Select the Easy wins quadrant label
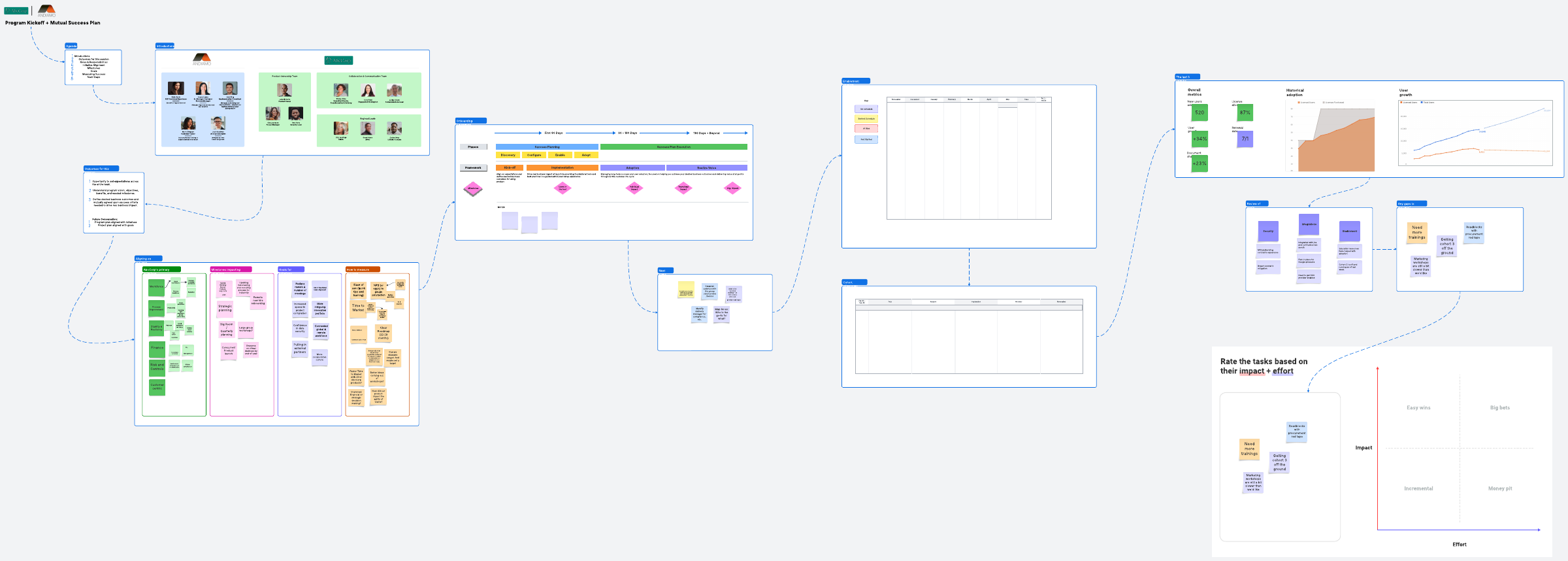Screen dimensions: 1568x561 click(1418, 408)
